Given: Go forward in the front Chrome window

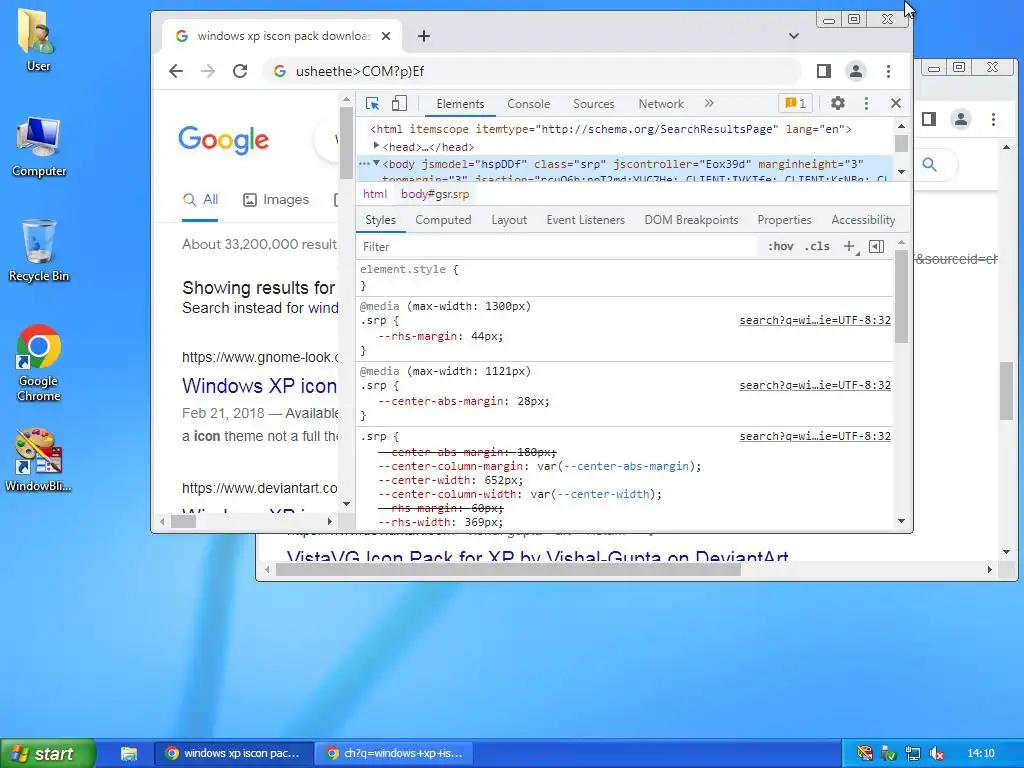Looking at the screenshot, I should (x=208, y=71).
